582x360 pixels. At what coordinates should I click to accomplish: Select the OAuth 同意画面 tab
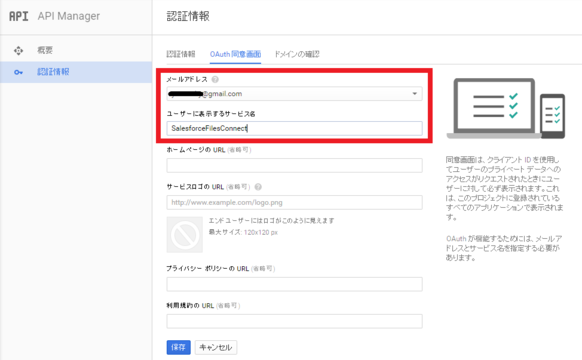(235, 54)
